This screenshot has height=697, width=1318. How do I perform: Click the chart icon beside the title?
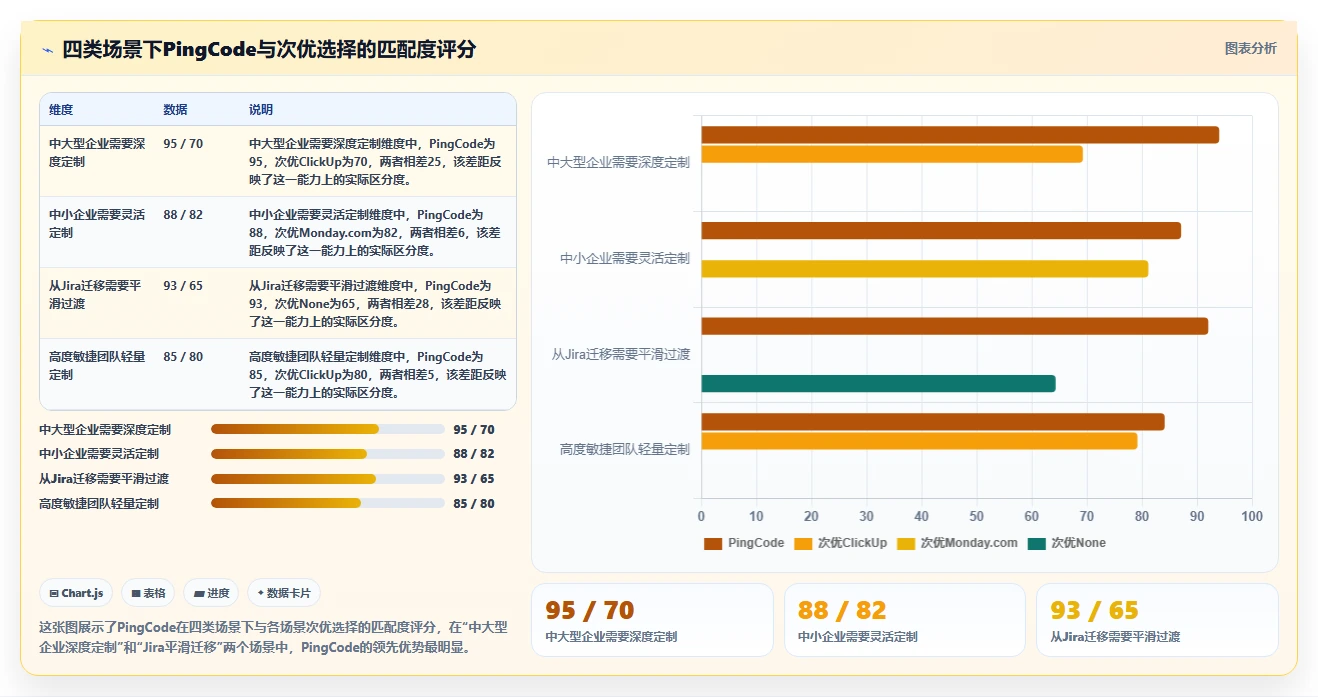point(47,49)
